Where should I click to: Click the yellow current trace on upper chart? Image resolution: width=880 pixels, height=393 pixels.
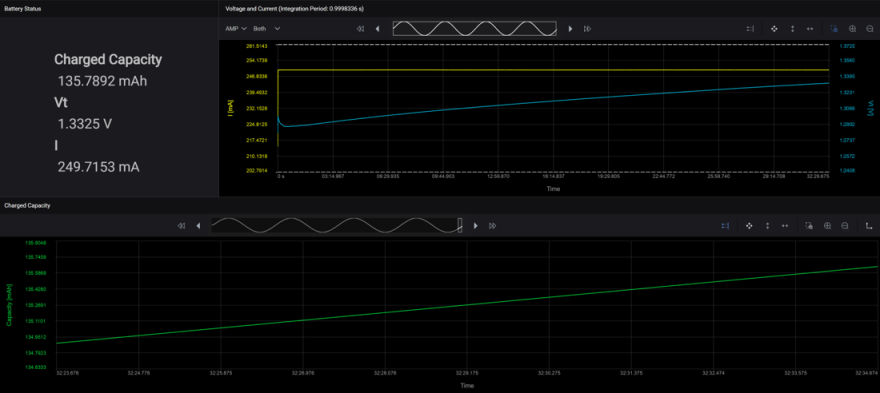[x=553, y=70]
